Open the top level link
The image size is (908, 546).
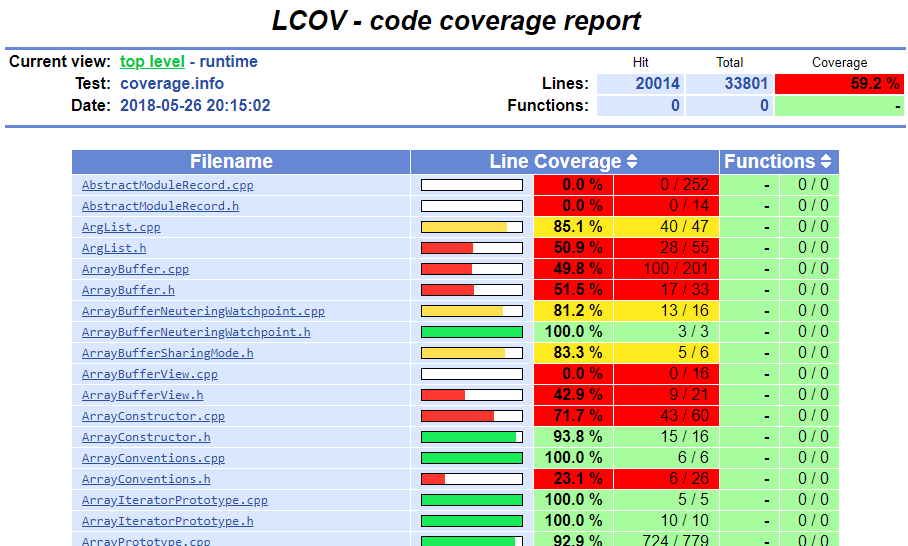click(x=152, y=61)
